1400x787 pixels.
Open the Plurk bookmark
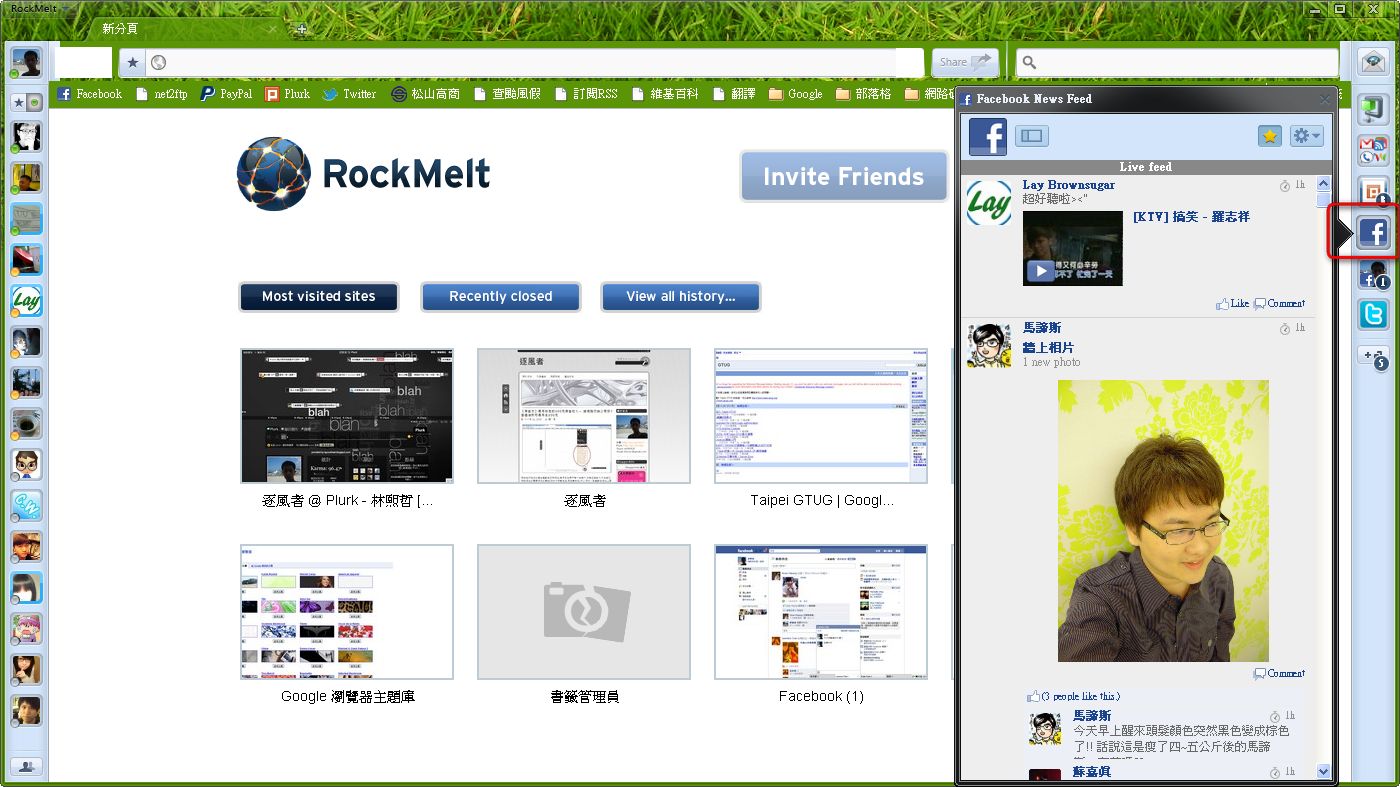[288, 94]
